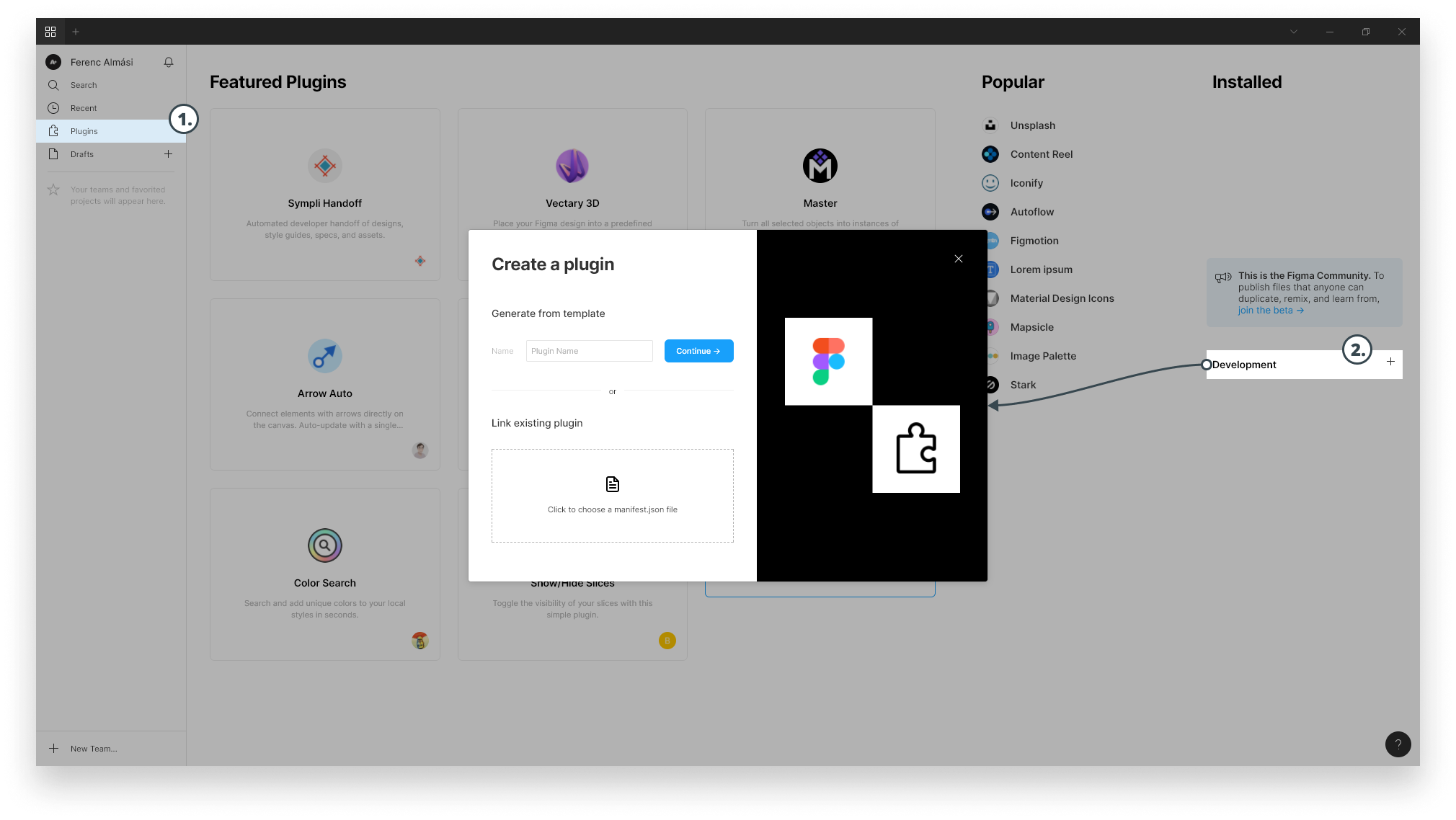Click the Figma logo icon in dialog
Image resolution: width=1456 pixels, height=820 pixels.
(x=829, y=361)
